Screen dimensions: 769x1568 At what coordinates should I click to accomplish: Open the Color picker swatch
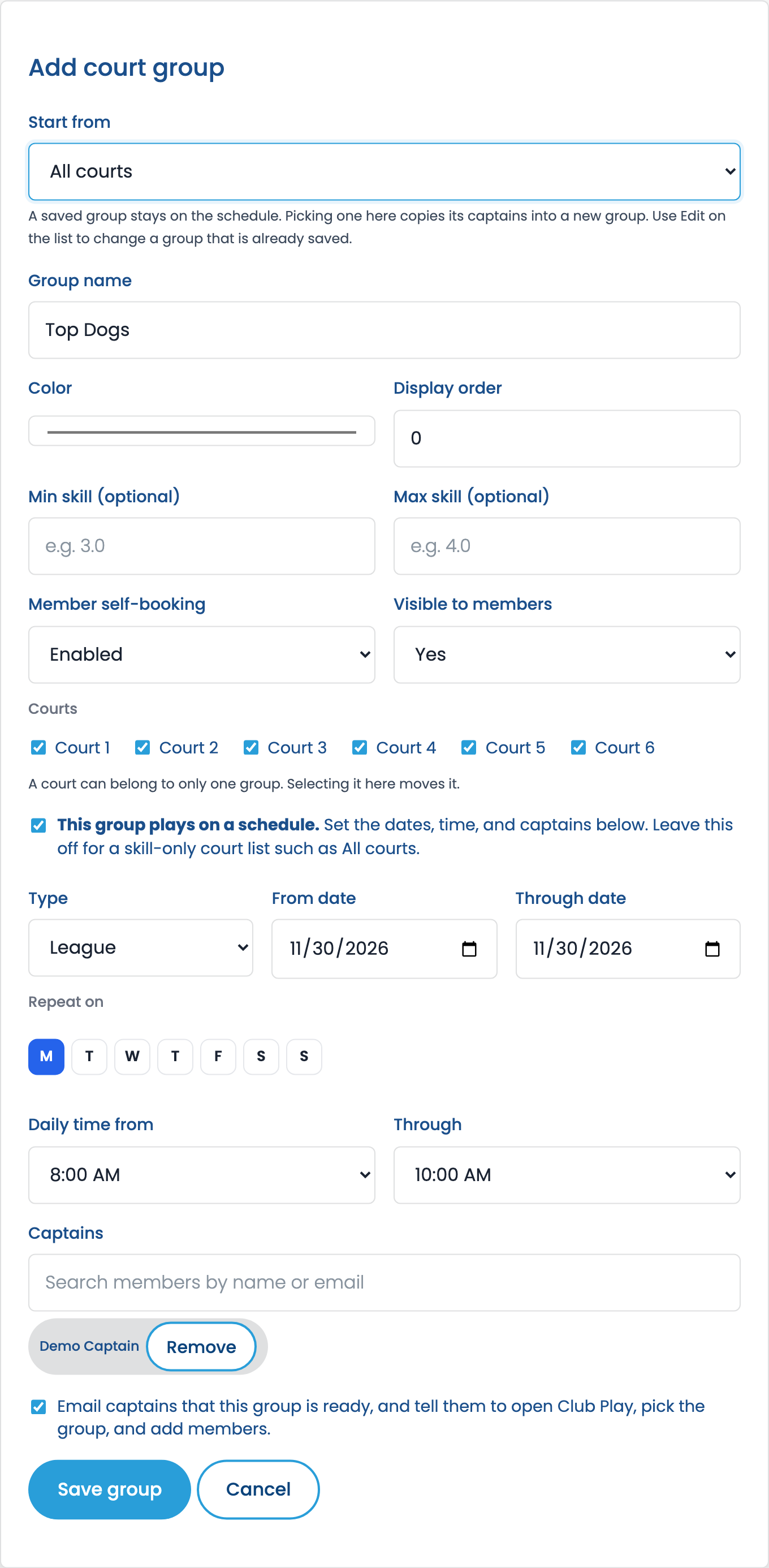click(202, 432)
